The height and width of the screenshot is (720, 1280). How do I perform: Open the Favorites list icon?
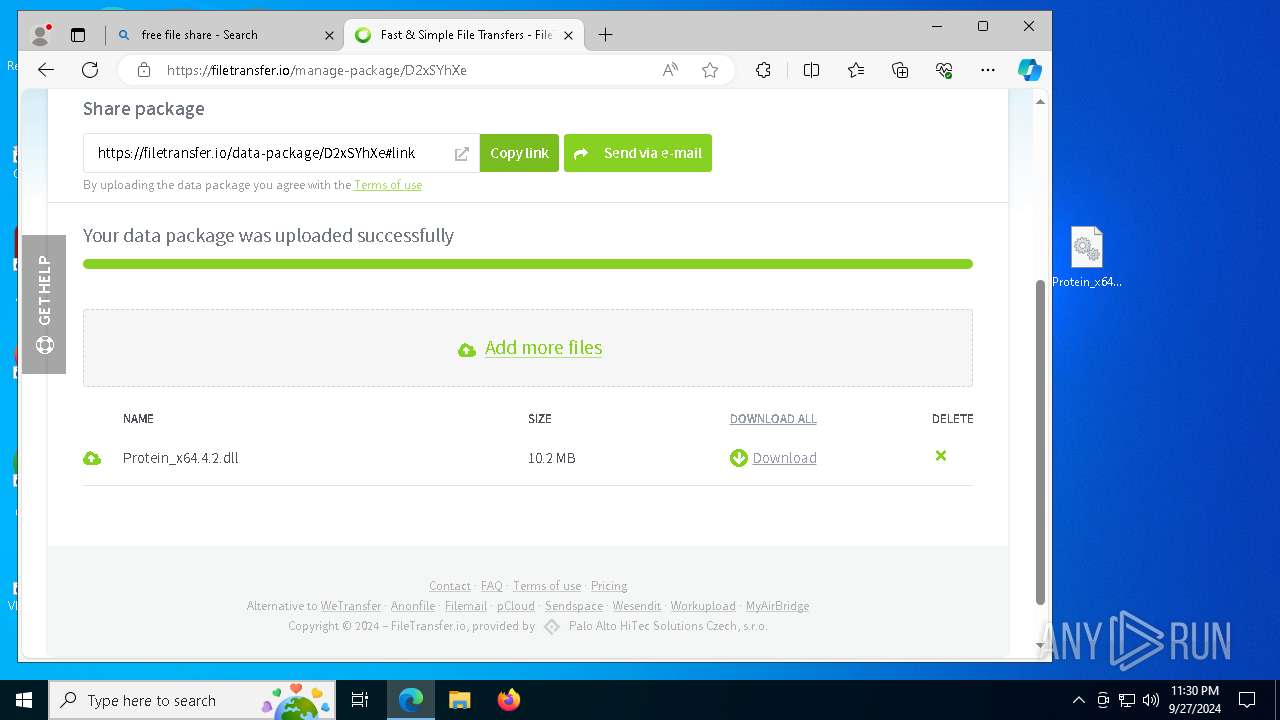856,70
